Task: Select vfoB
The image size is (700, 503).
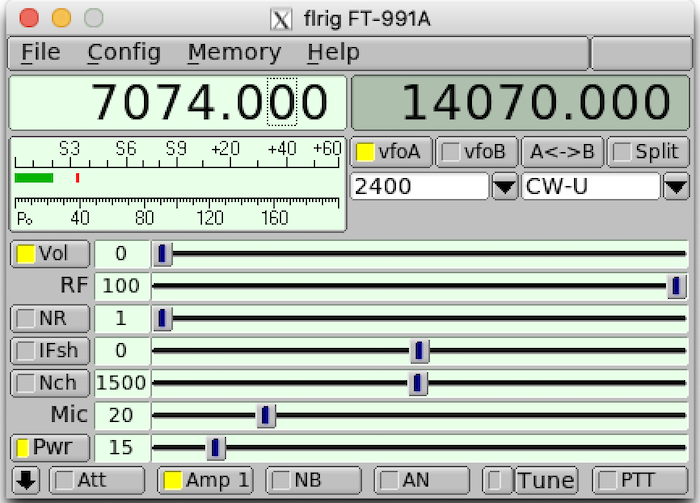Action: click(x=477, y=152)
